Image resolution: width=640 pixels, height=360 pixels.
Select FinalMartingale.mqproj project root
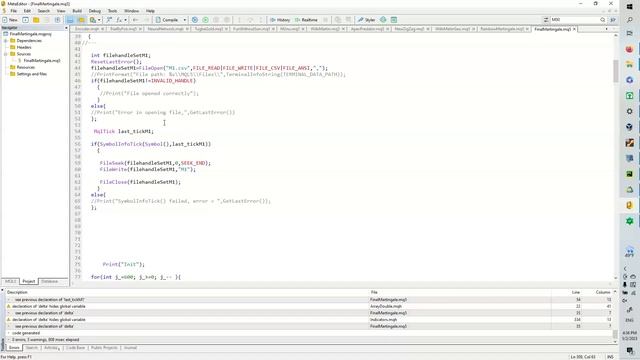30,34
